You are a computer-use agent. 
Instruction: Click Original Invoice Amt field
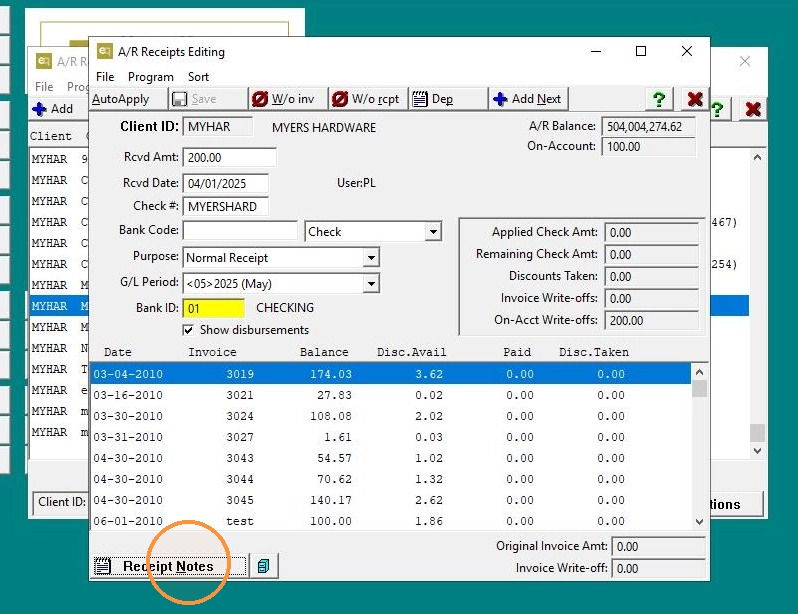(x=658, y=546)
